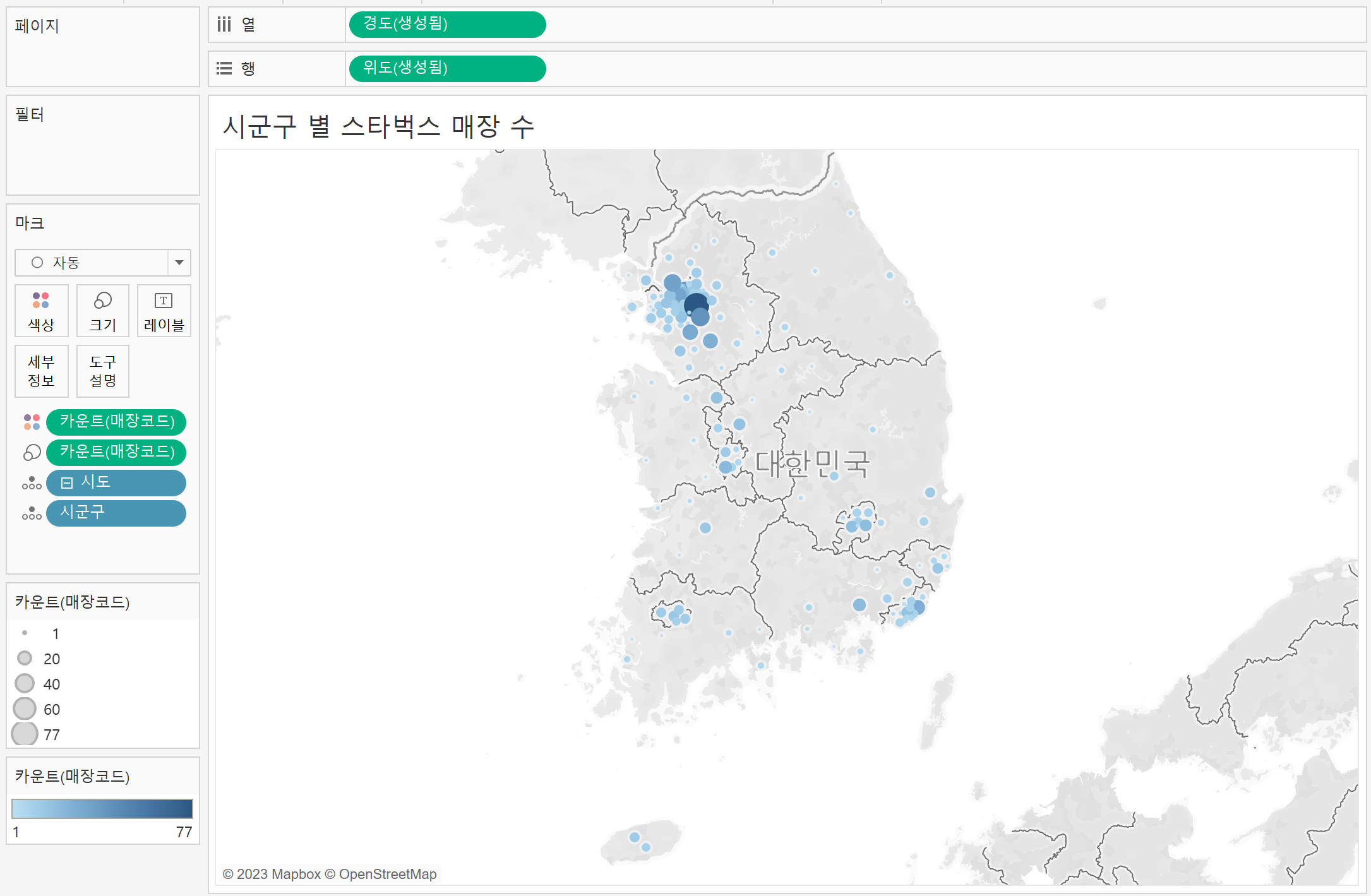The height and width of the screenshot is (896, 1371).
Task: Click the 페이지 shelf header
Action: click(37, 26)
